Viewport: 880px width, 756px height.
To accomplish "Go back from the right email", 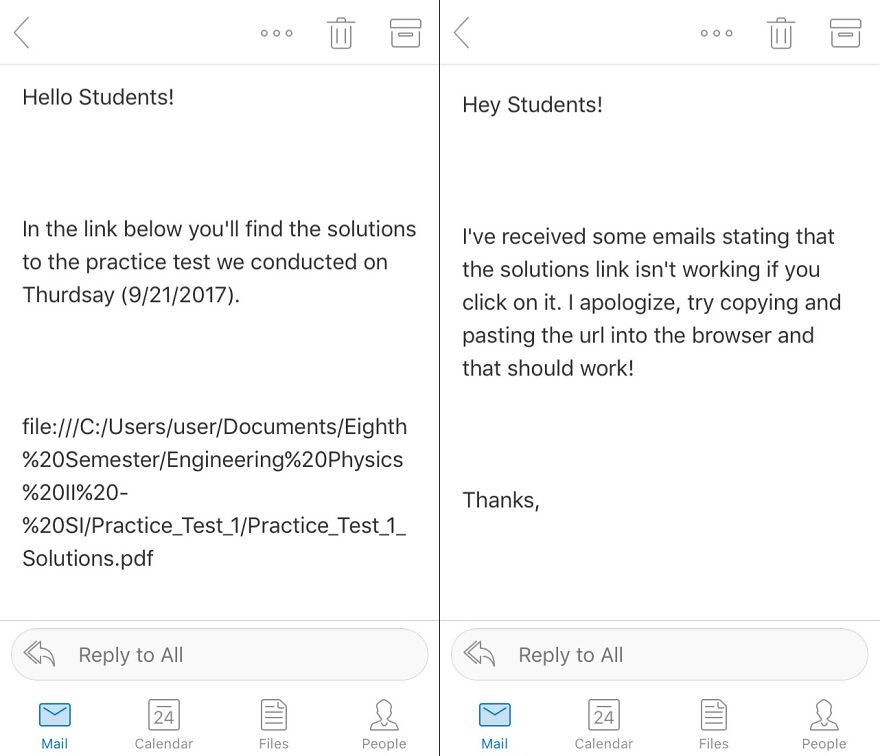I will point(462,32).
